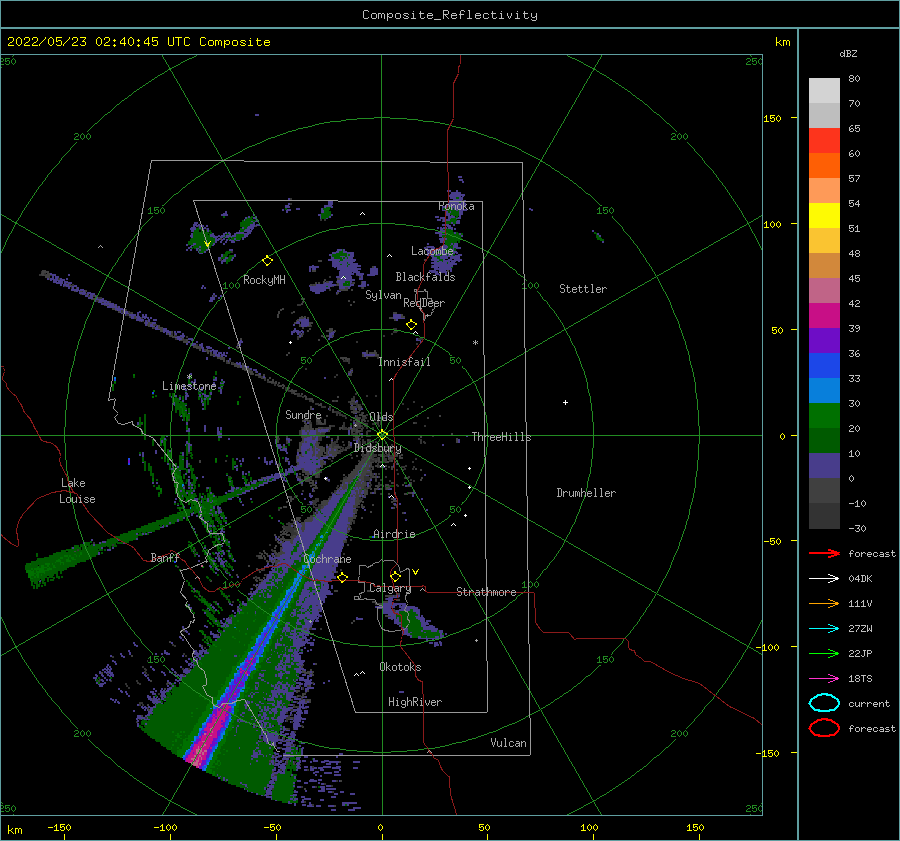Screen dimensions: 900x841
Task: Select the green 30 dBZ color swatch
Action: point(824,416)
